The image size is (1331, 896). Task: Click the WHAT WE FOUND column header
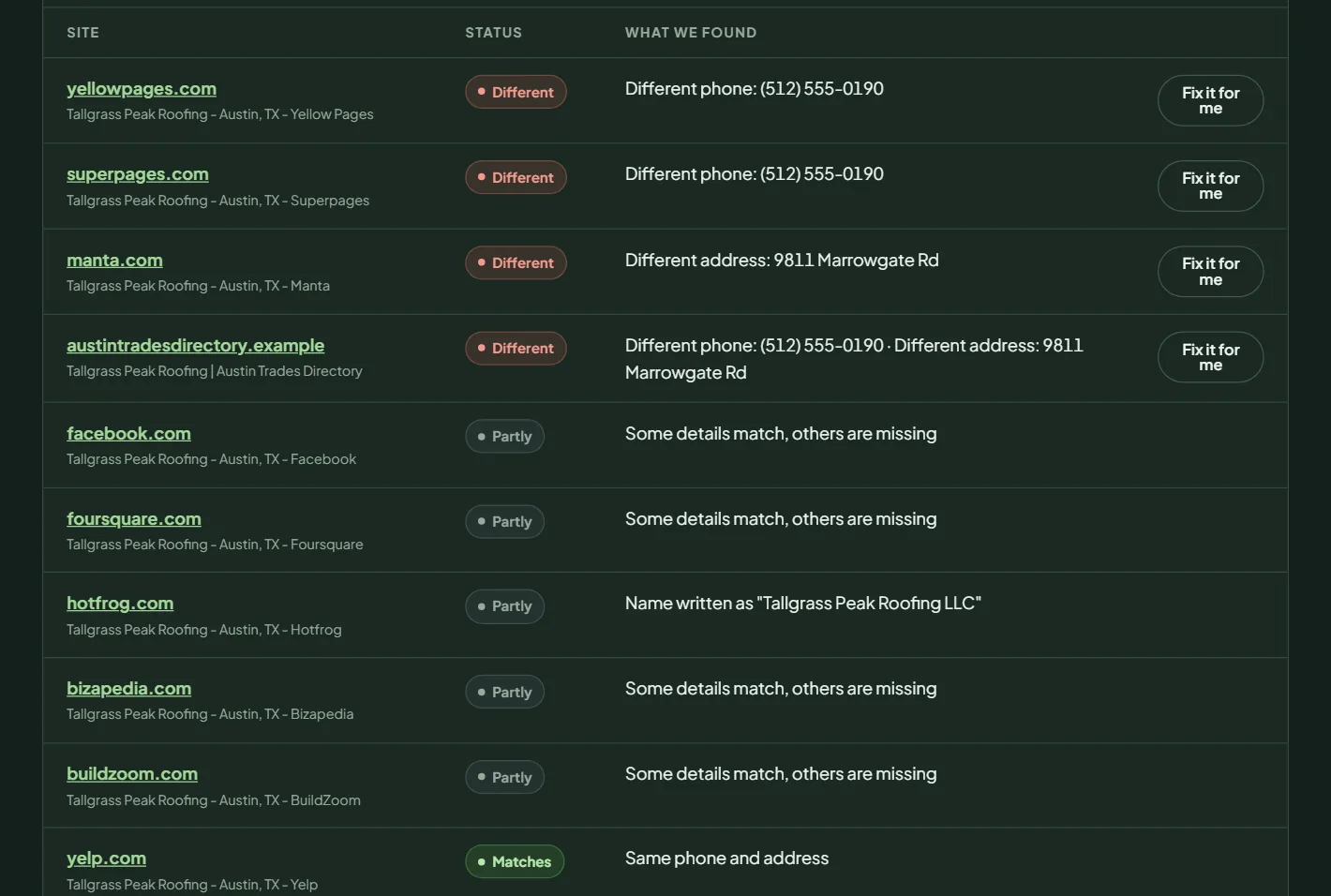pos(691,33)
